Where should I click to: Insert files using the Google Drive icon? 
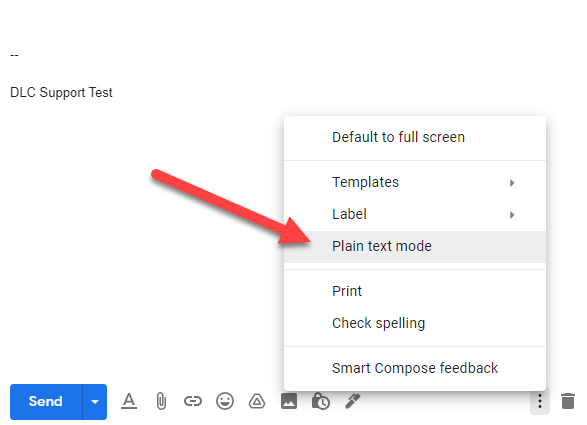click(x=257, y=401)
